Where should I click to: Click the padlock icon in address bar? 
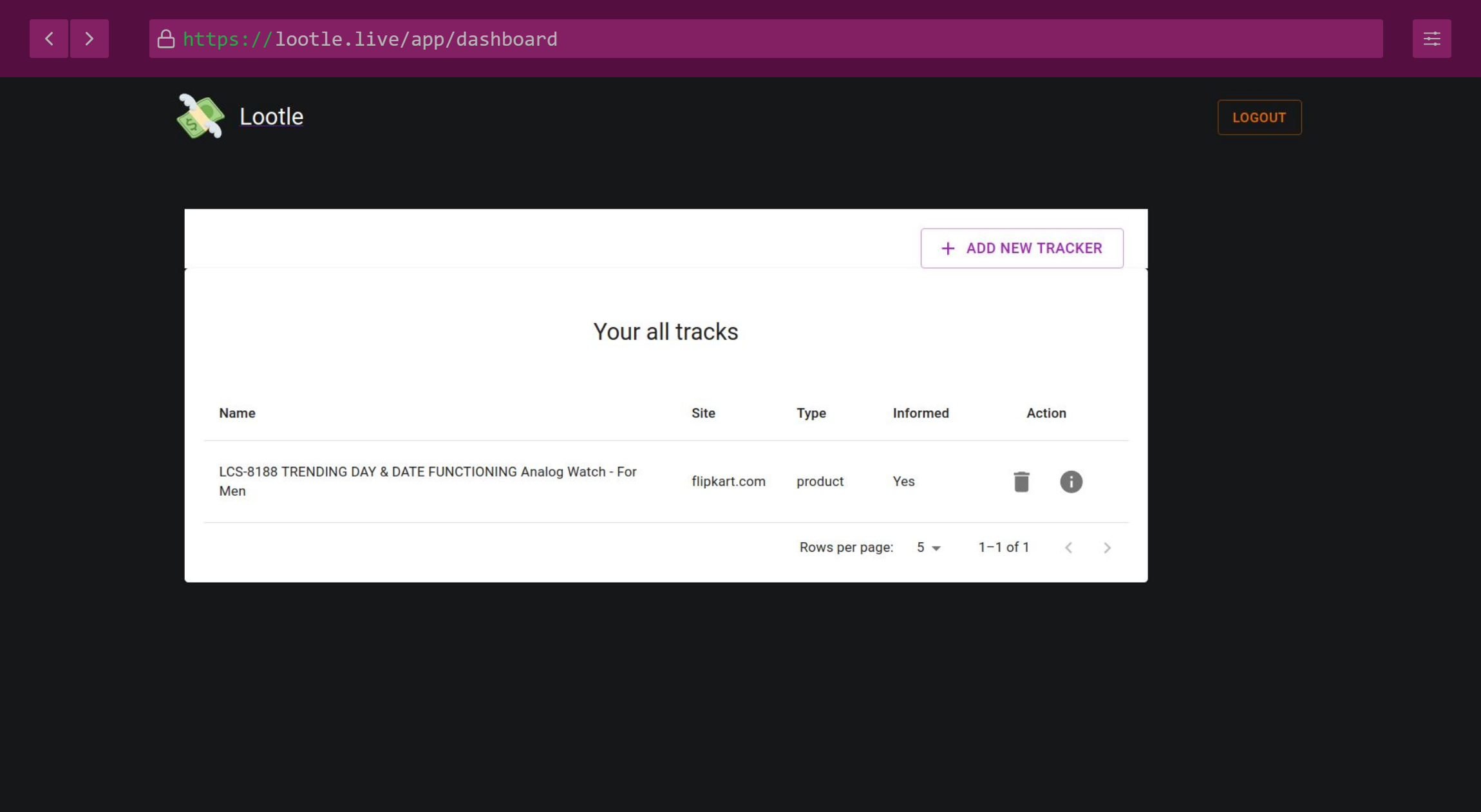click(x=166, y=39)
